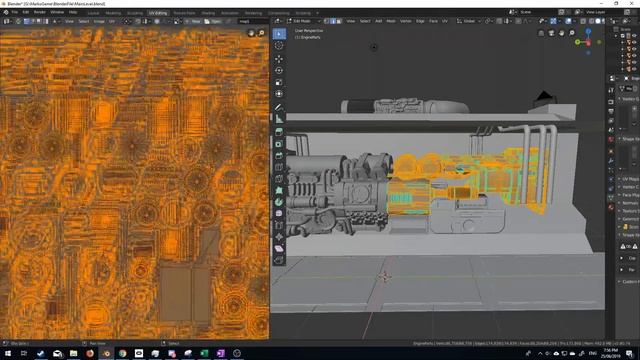
Task: Select the Measure ruler tool
Action: tap(279, 119)
